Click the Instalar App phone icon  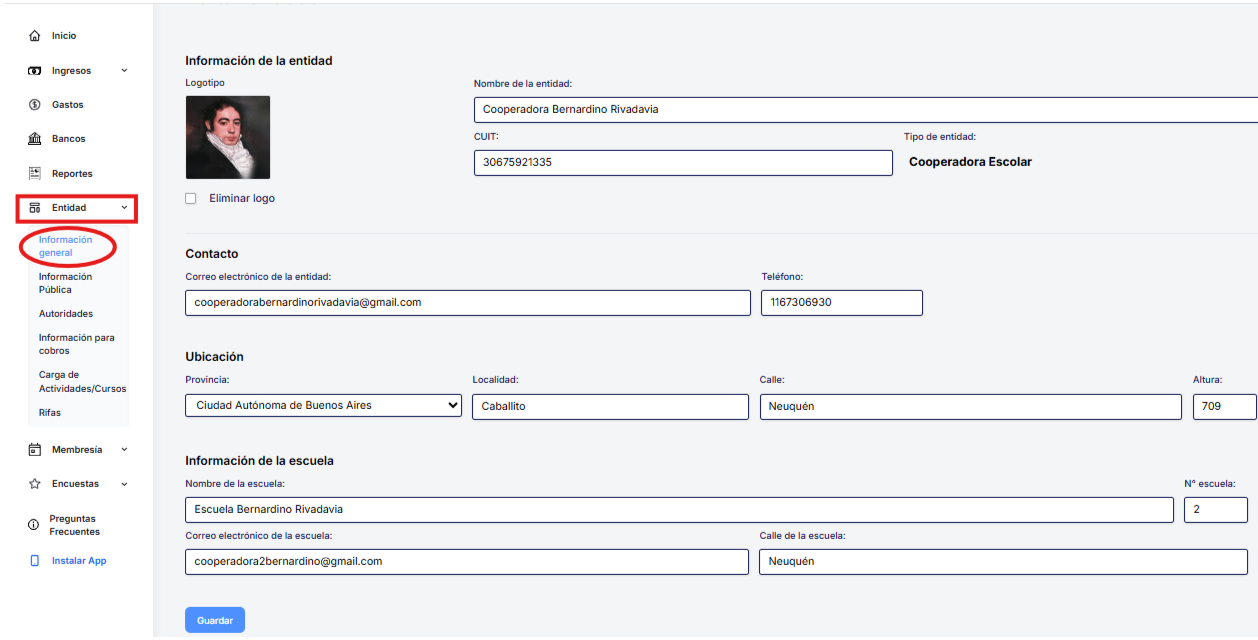click(34, 561)
